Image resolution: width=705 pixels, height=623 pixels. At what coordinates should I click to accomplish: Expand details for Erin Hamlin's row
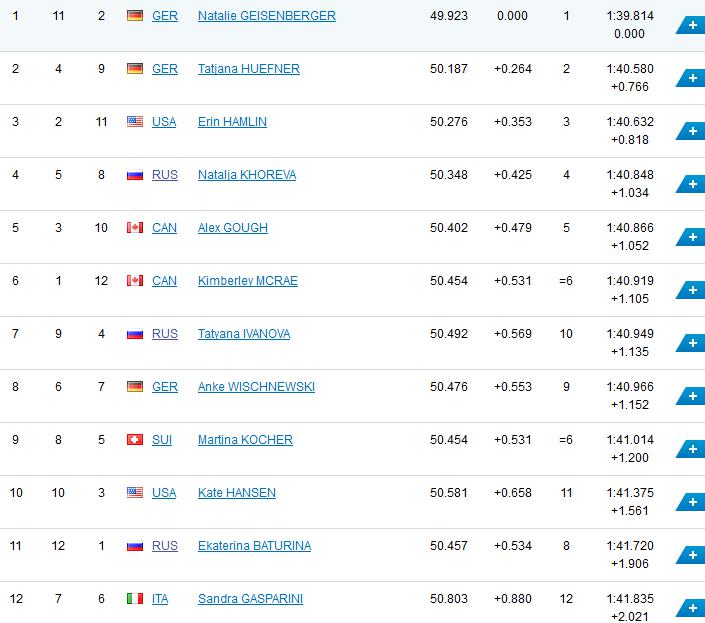[x=691, y=131]
